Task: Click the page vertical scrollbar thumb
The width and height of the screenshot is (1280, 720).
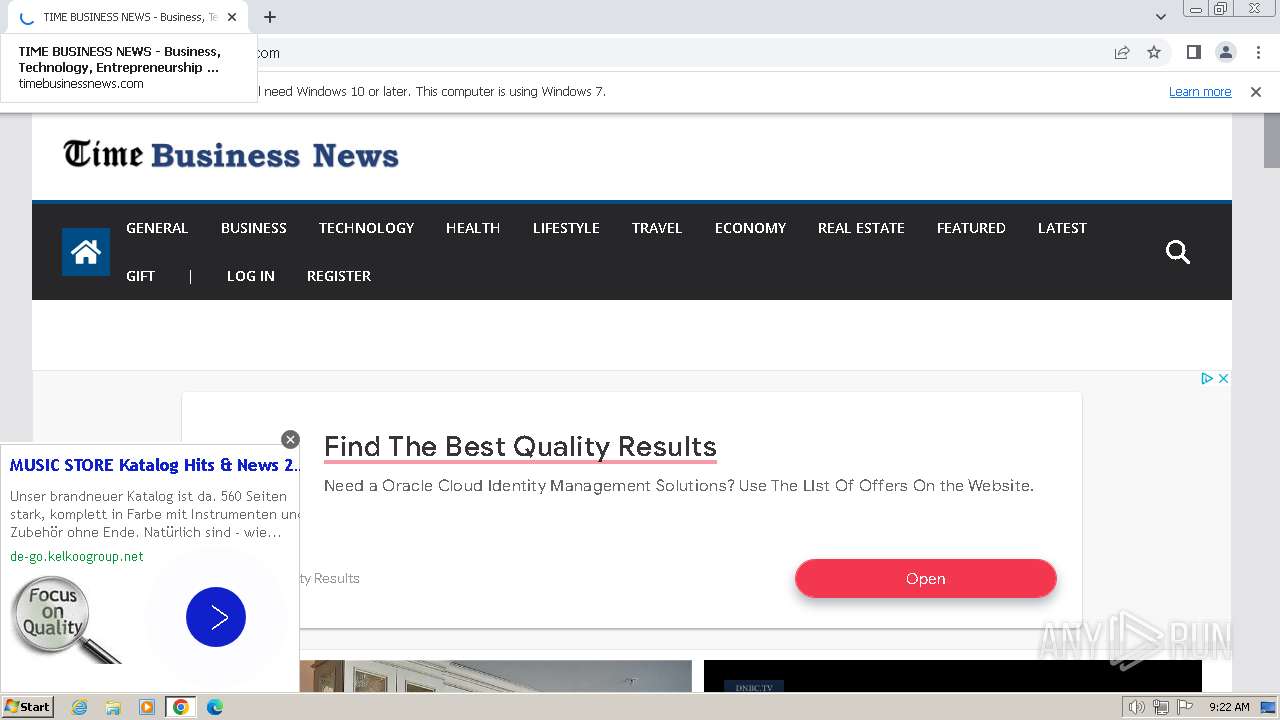Action: pos(1271,141)
